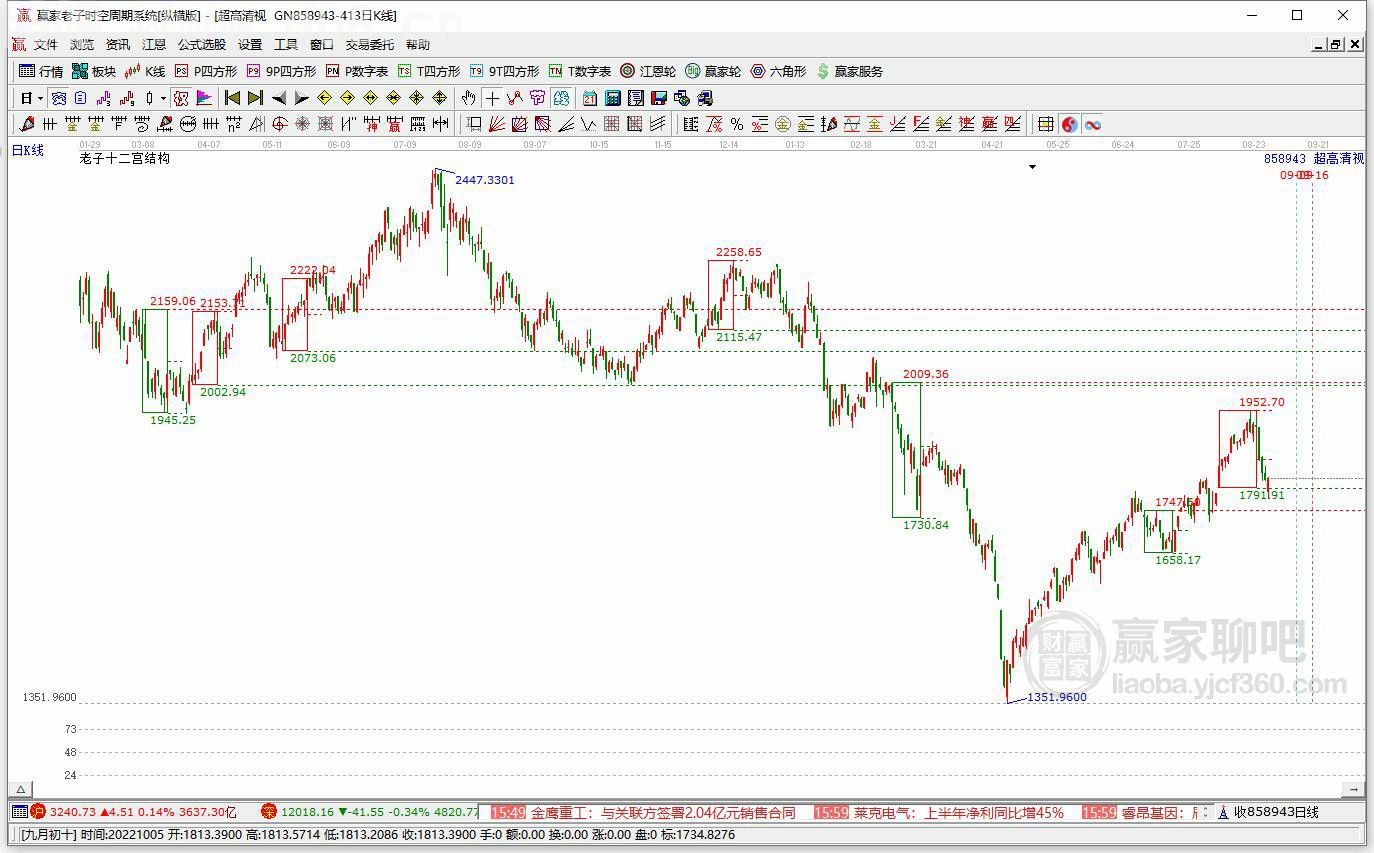
Task: Click the yellow grid table icon
Action: tap(1046, 124)
